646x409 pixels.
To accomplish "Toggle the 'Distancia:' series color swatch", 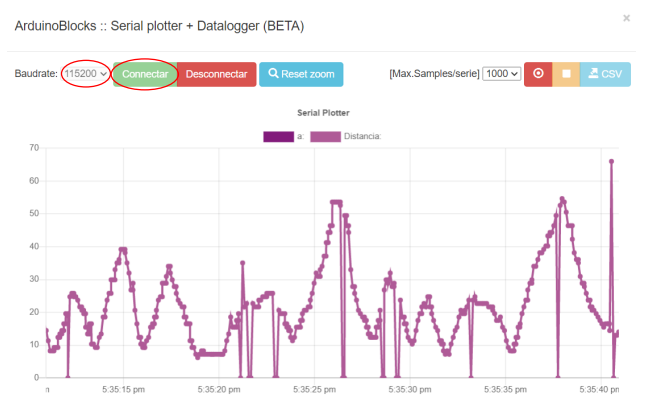I will (x=325, y=137).
